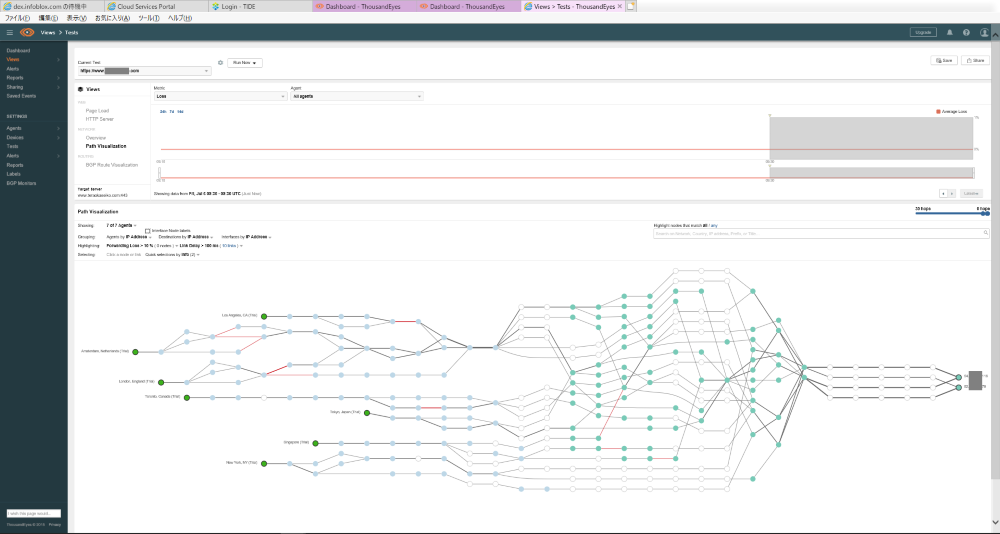The image size is (1000, 534).
Task: Expand the Sharing sidebar submenu arrow
Action: 59,87
